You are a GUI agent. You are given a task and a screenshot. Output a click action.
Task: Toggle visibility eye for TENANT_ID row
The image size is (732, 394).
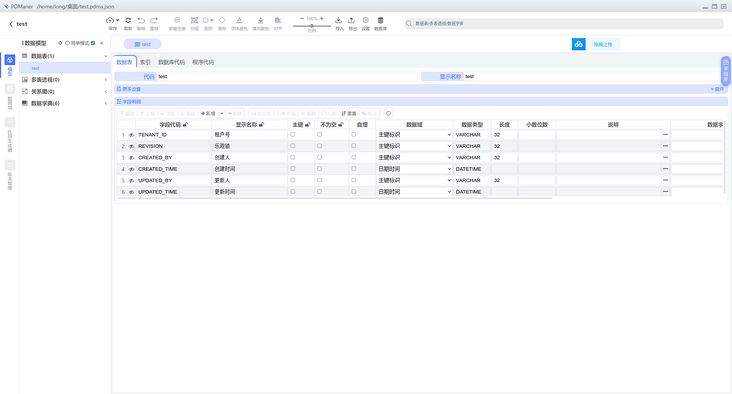pos(131,135)
